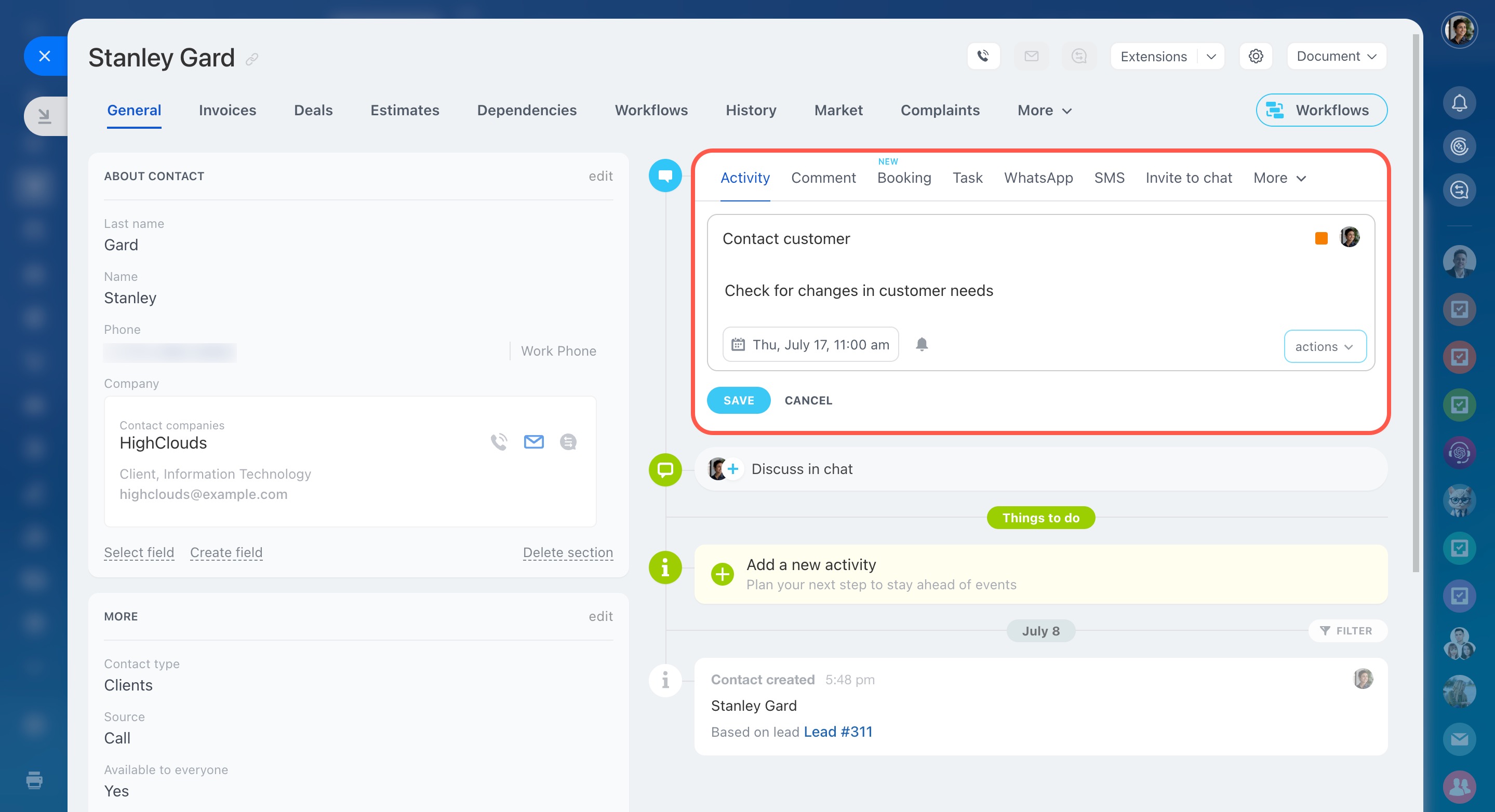
Task: Expand the Document dropdown
Action: click(1336, 56)
